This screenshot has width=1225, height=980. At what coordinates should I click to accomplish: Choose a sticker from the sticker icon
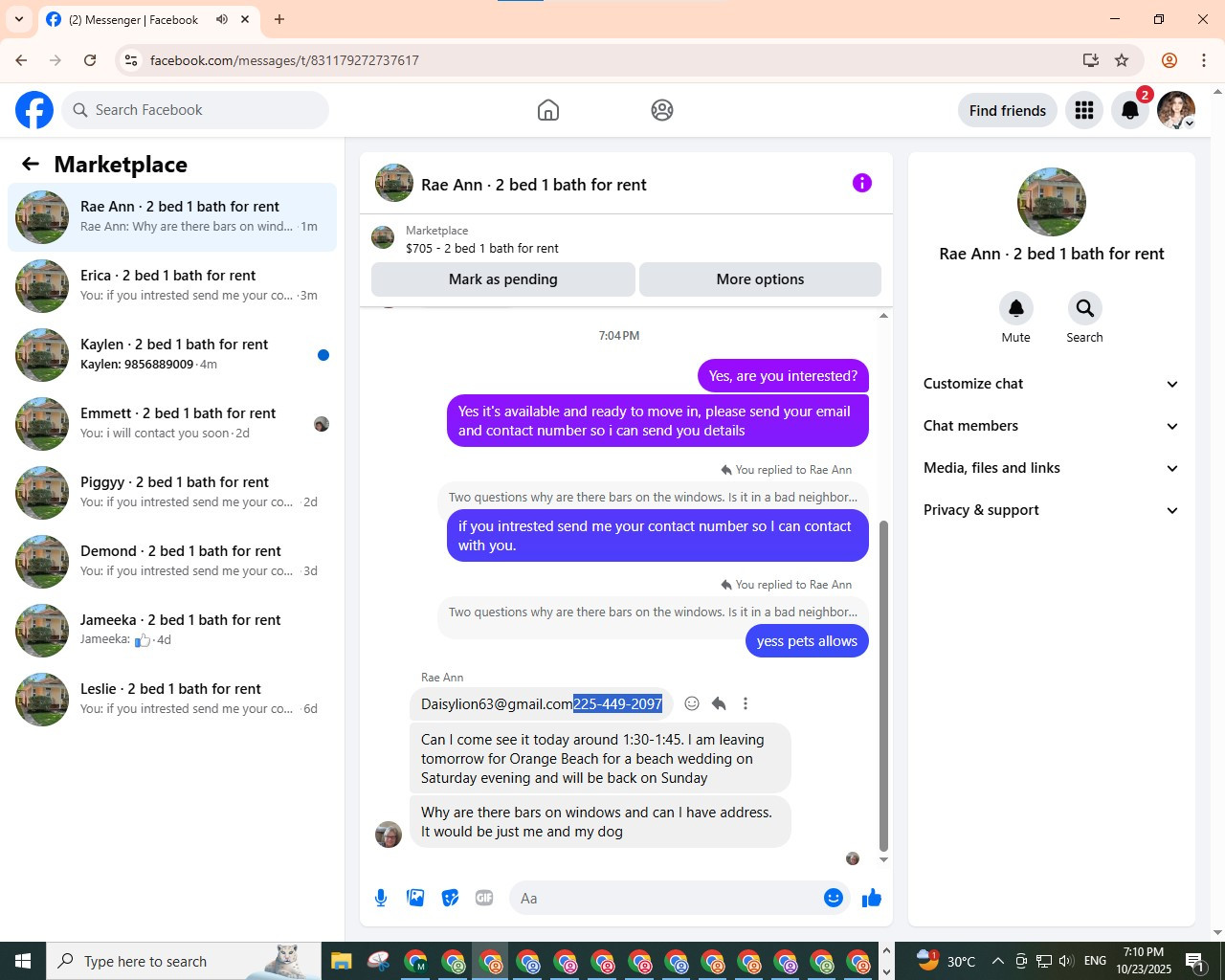450,898
